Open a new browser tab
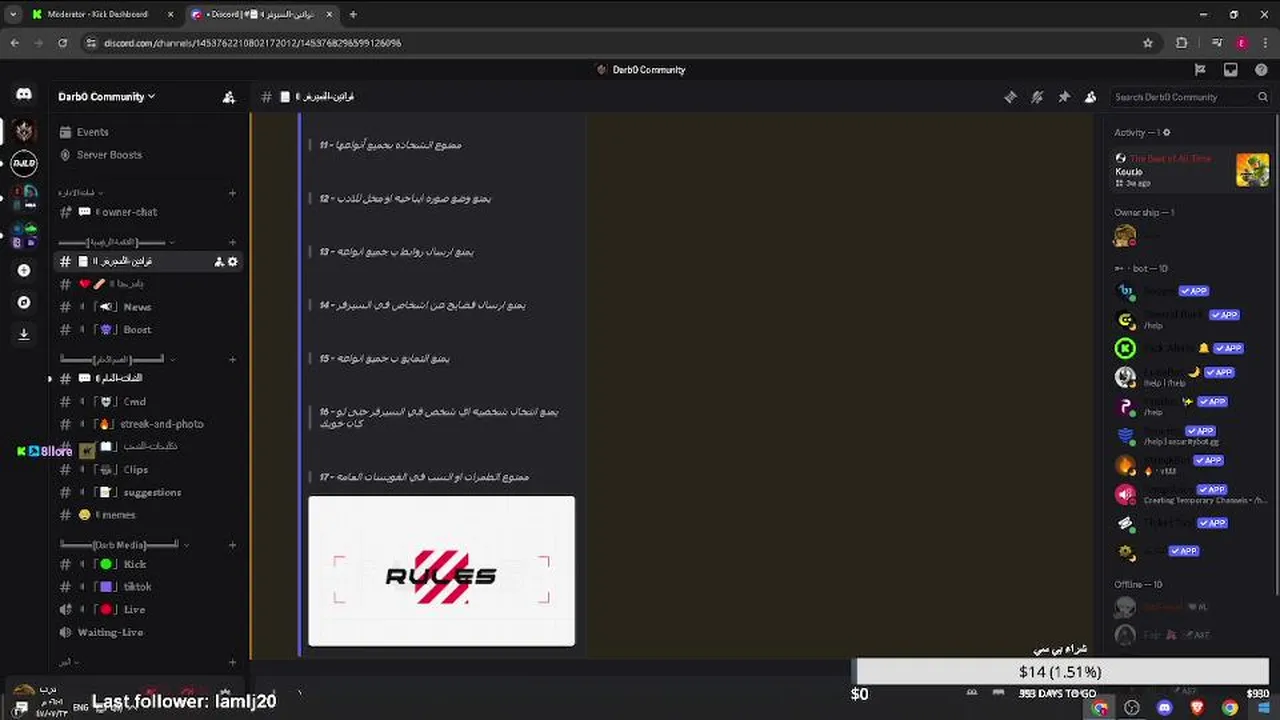Screen dimensions: 1280x720 [353, 14]
